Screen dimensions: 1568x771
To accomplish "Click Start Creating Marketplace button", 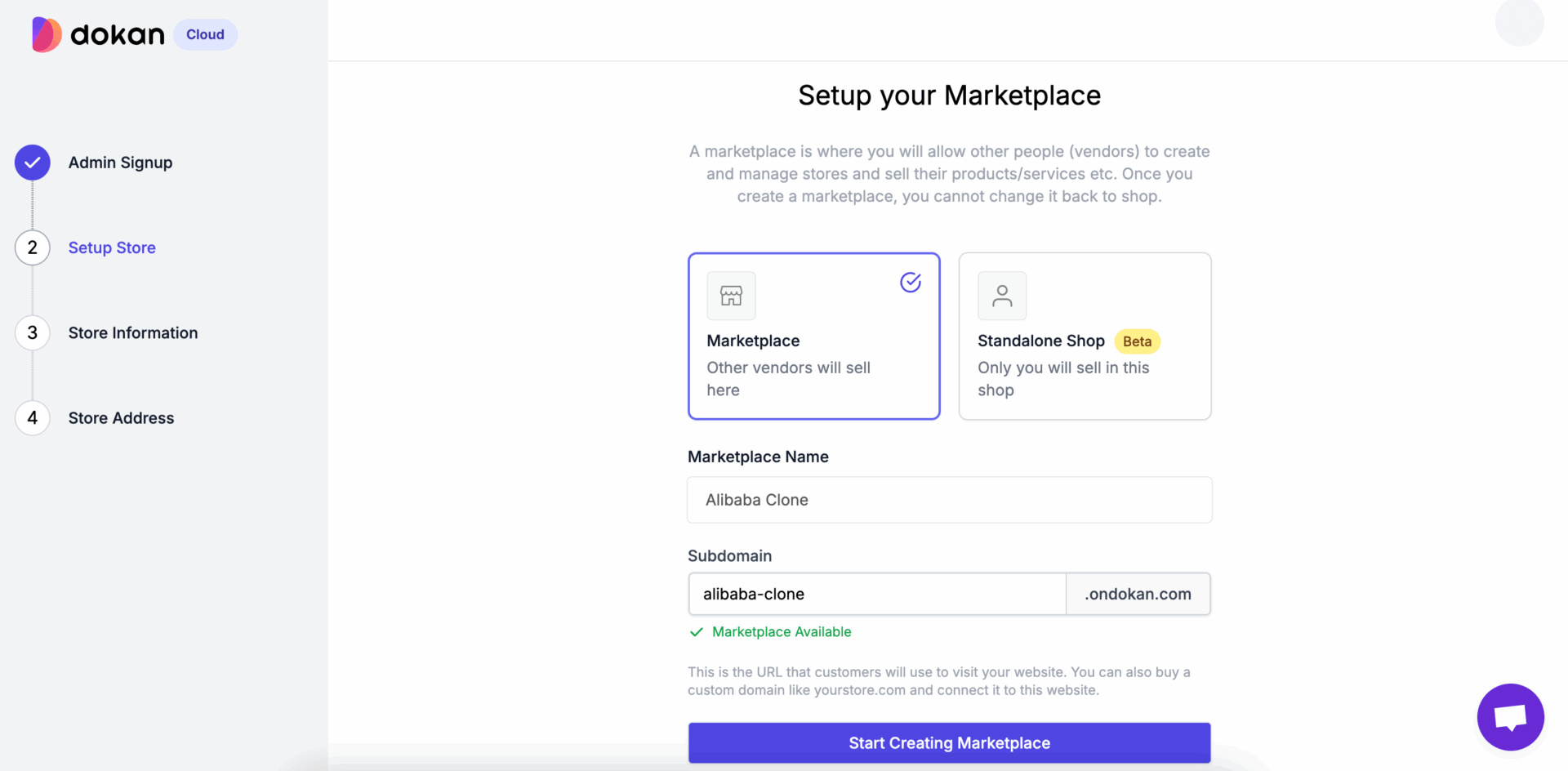I will coord(949,742).
